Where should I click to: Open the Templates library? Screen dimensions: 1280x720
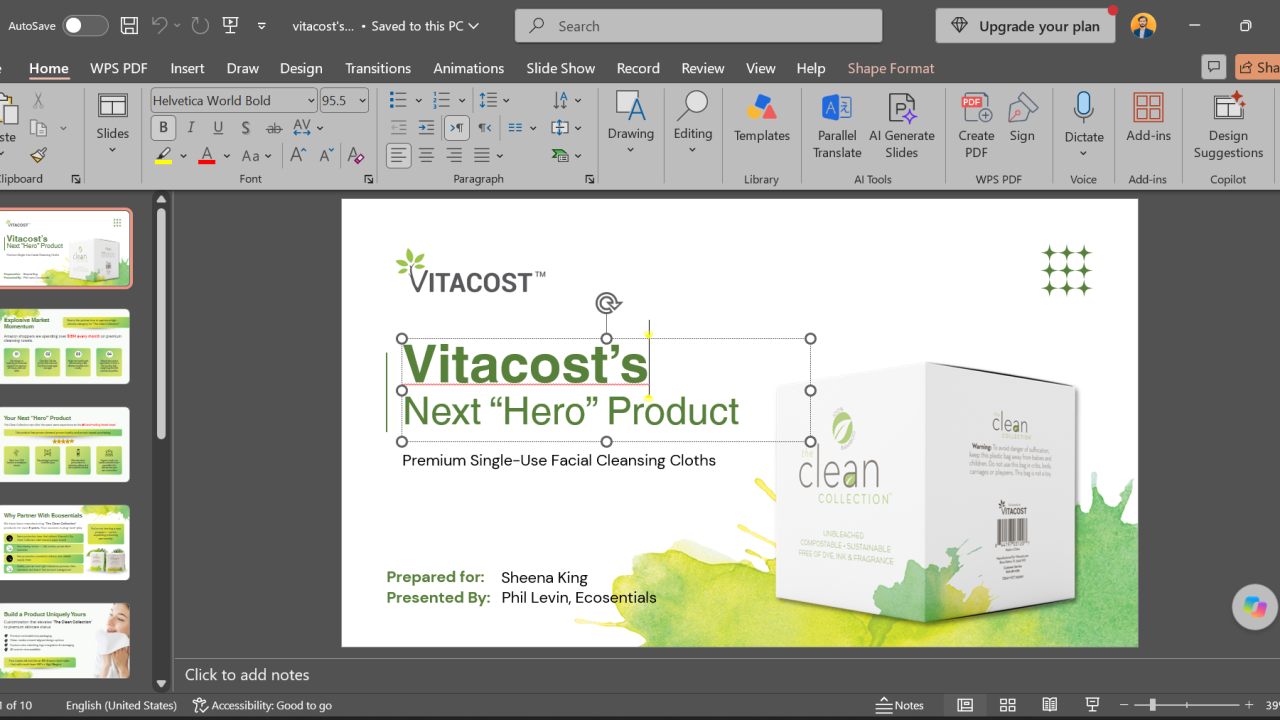[762, 118]
